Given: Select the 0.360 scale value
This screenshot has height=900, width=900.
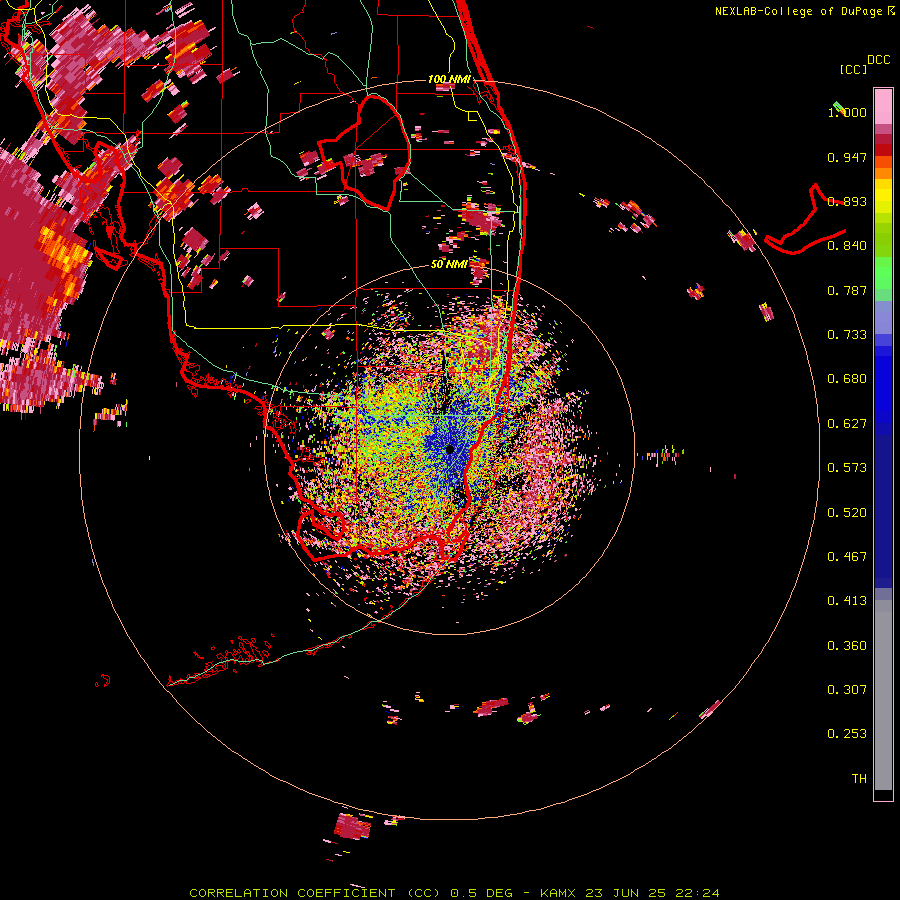Looking at the screenshot, I should 847,646.
